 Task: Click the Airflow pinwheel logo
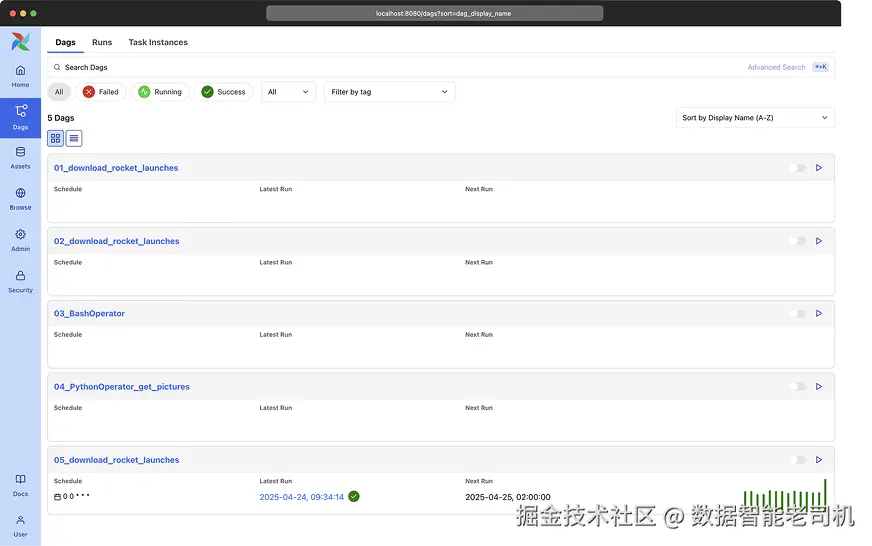tap(20, 41)
